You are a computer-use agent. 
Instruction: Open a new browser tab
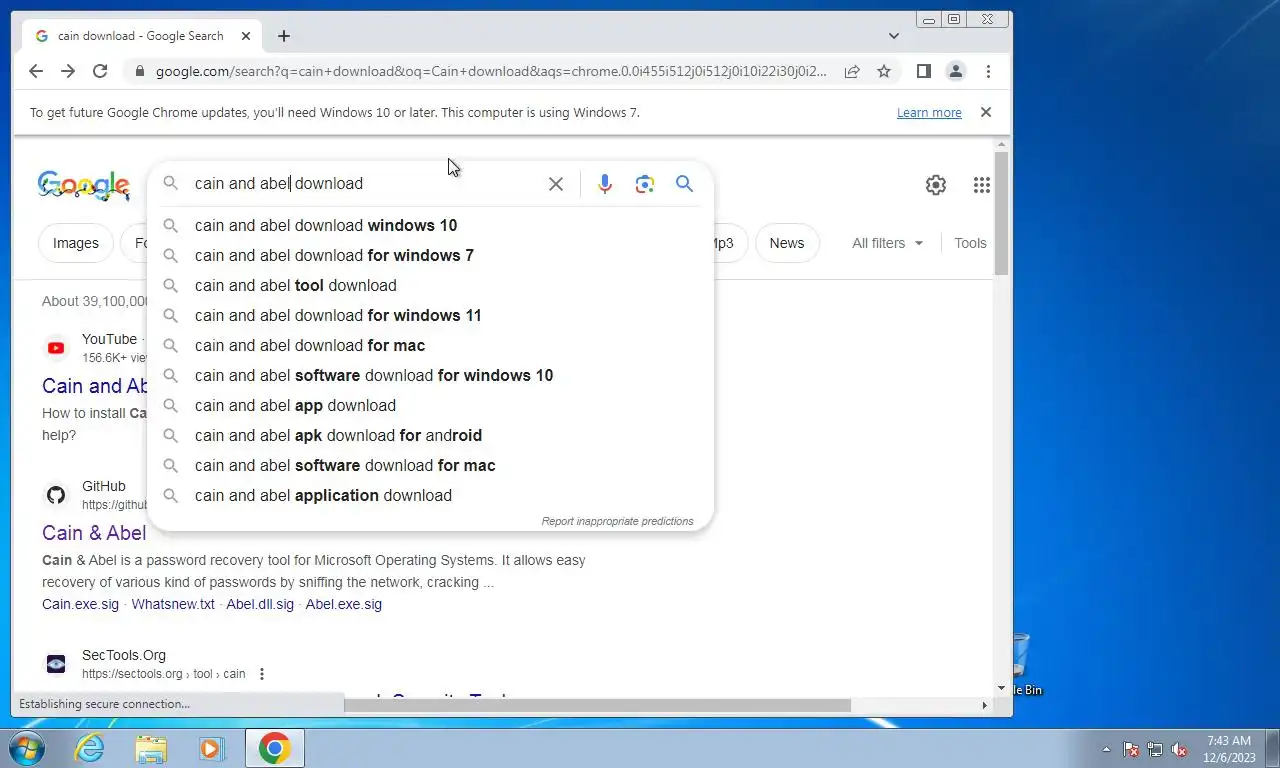(284, 36)
